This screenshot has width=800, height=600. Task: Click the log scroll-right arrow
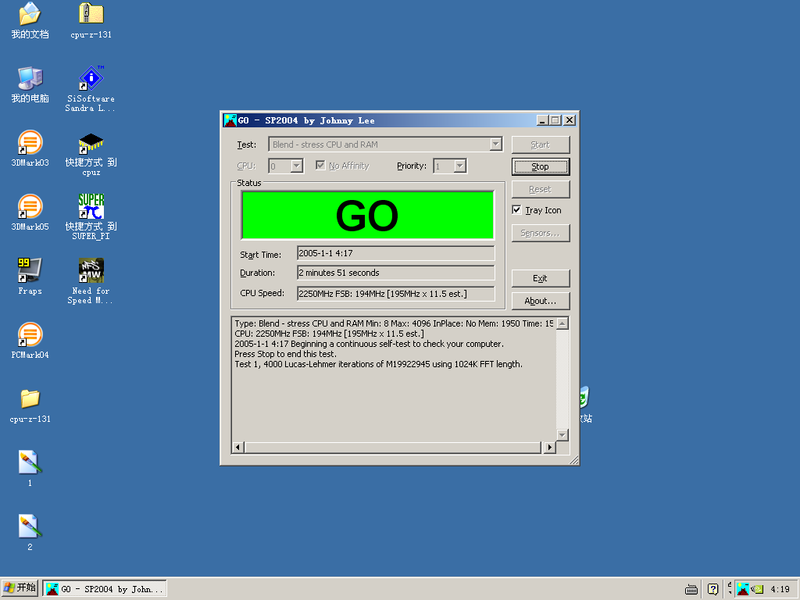click(x=549, y=447)
